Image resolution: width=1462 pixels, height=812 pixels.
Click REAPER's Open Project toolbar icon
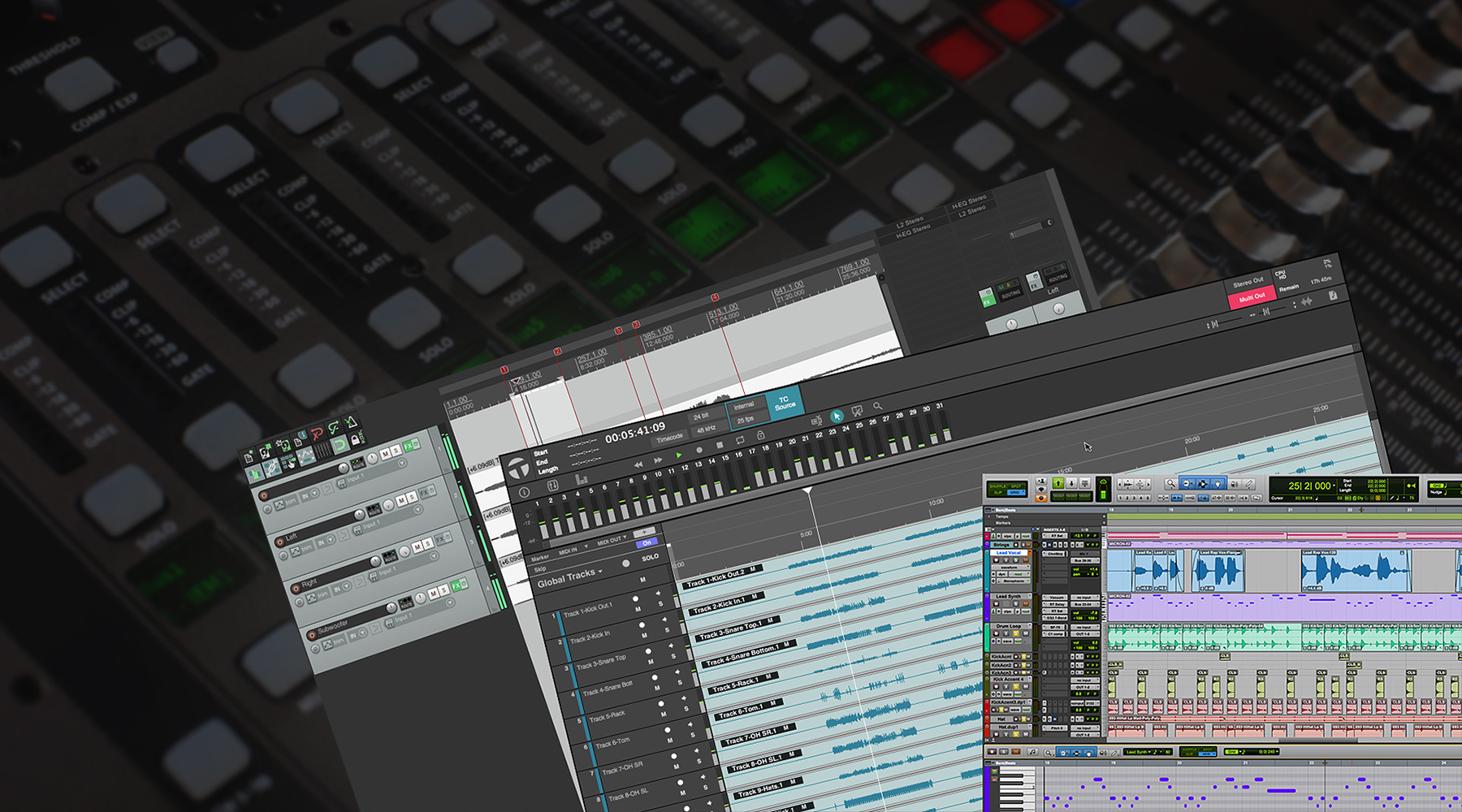click(264, 451)
